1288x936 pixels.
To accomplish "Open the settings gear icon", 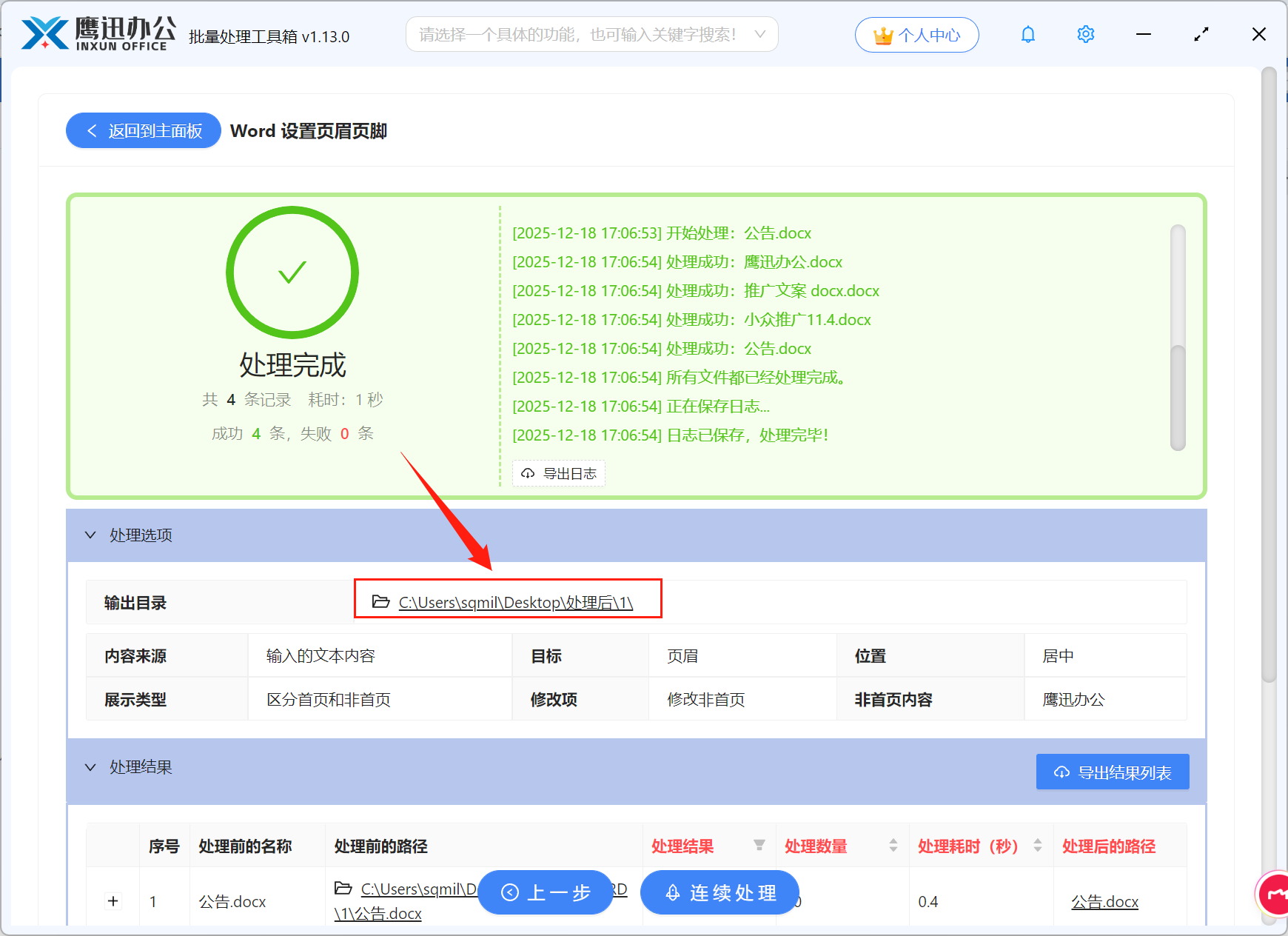I will coord(1085,34).
